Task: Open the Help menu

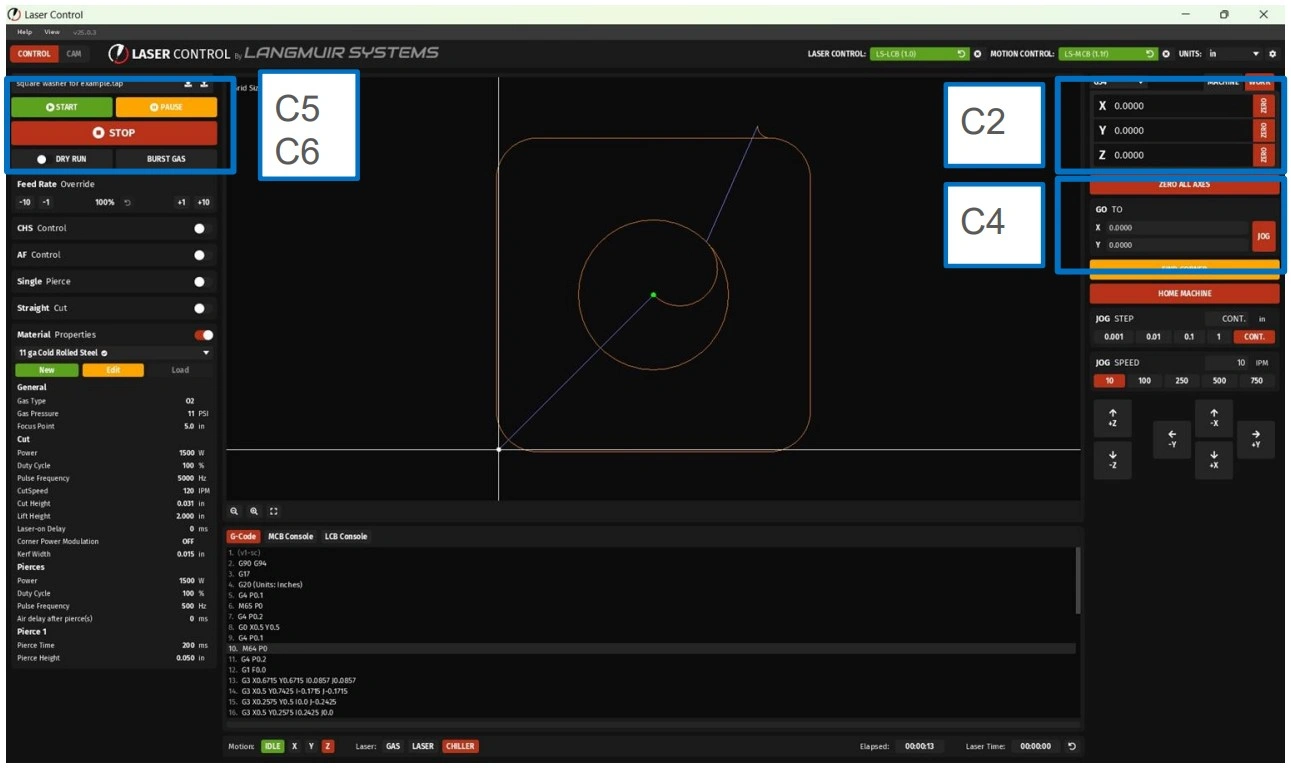Action: point(25,32)
